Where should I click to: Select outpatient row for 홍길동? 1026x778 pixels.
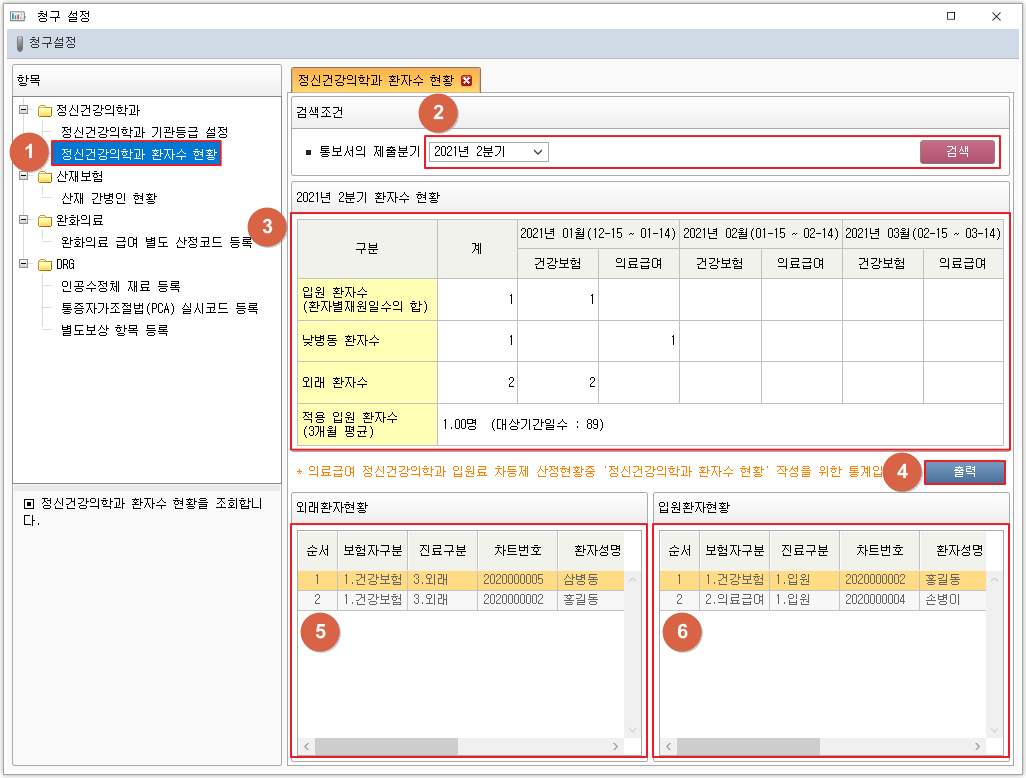pyautogui.click(x=460, y=600)
